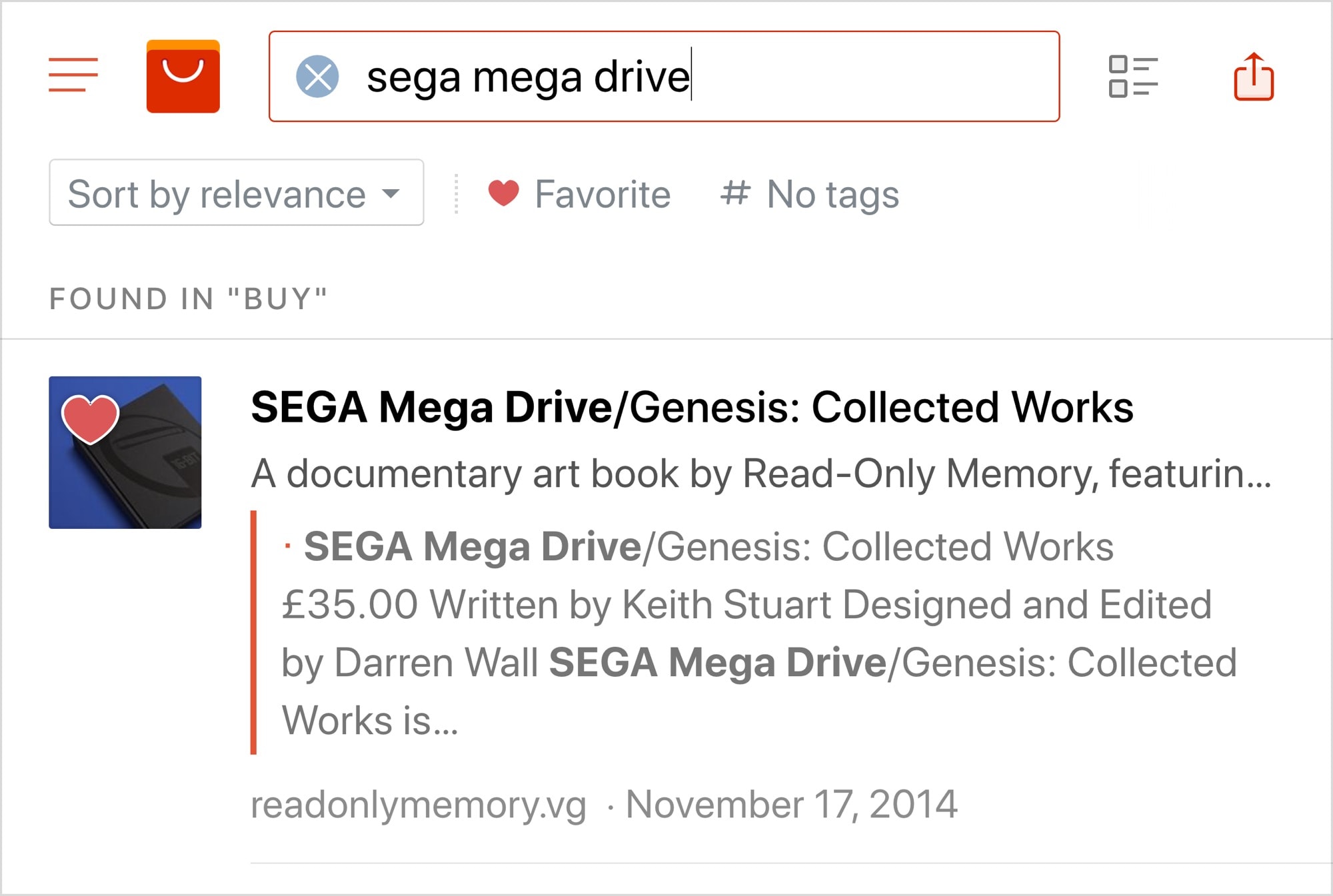The height and width of the screenshot is (896, 1333).
Task: Select the FOUND IN BUY section header
Action: coord(189,299)
